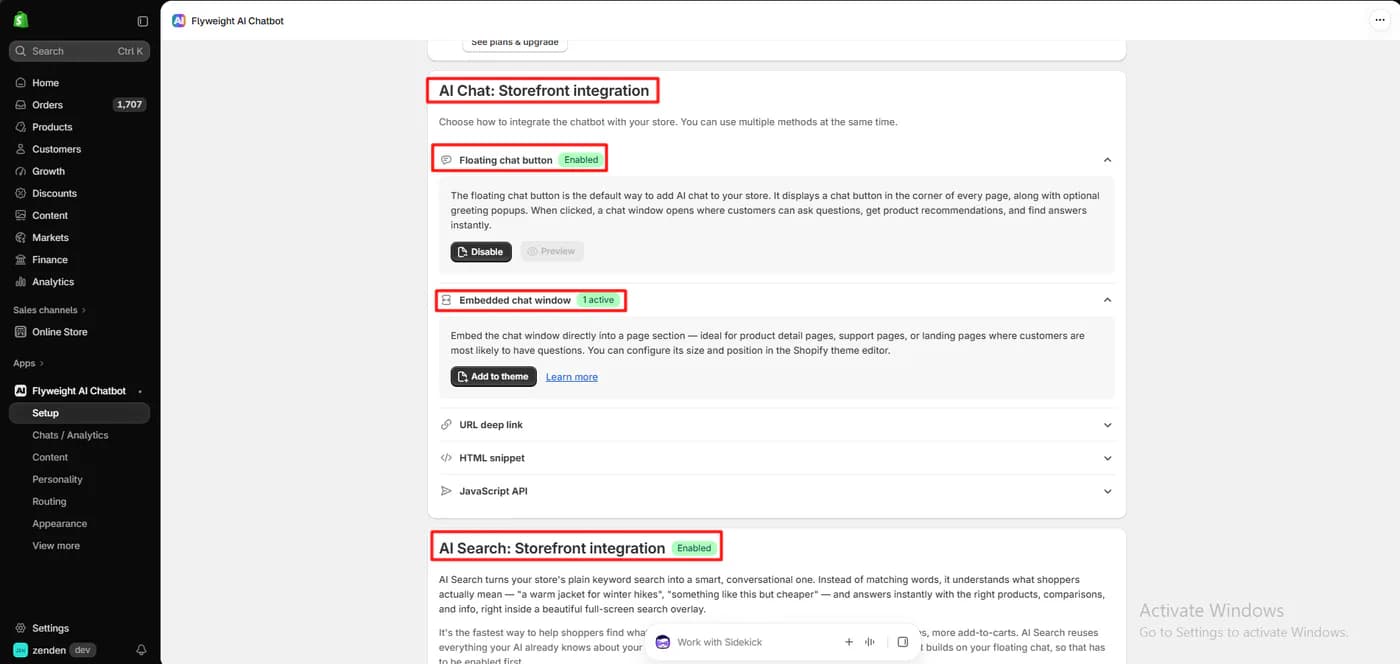Click the 1 active badge
Screen dimensions: 1400x664
[x=599, y=300]
